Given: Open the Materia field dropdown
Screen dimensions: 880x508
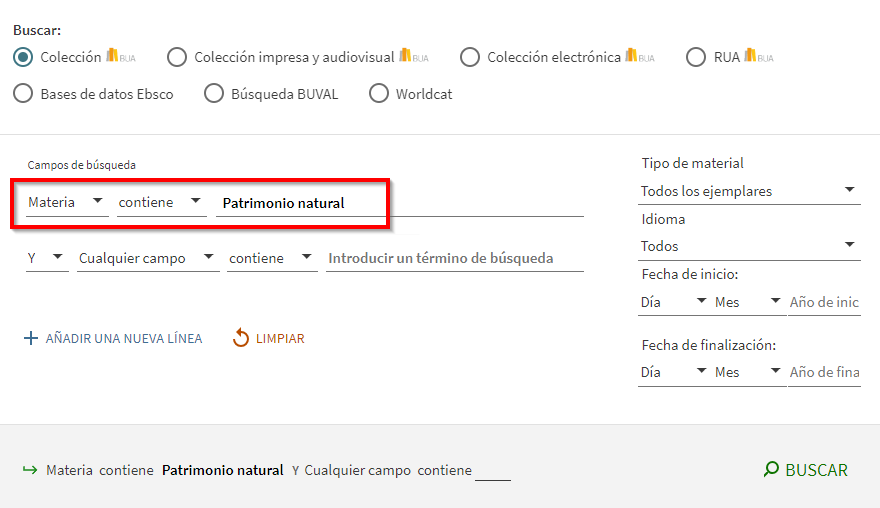Looking at the screenshot, I should click(x=67, y=202).
